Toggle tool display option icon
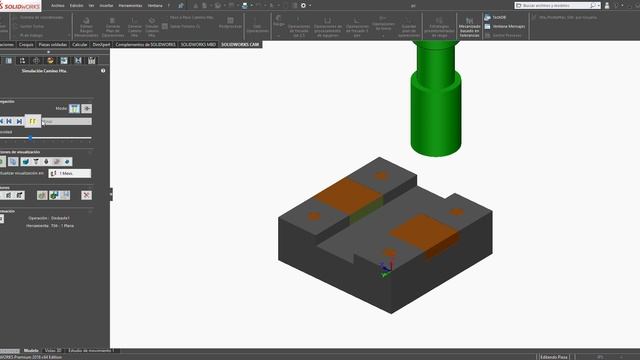 click(36, 162)
